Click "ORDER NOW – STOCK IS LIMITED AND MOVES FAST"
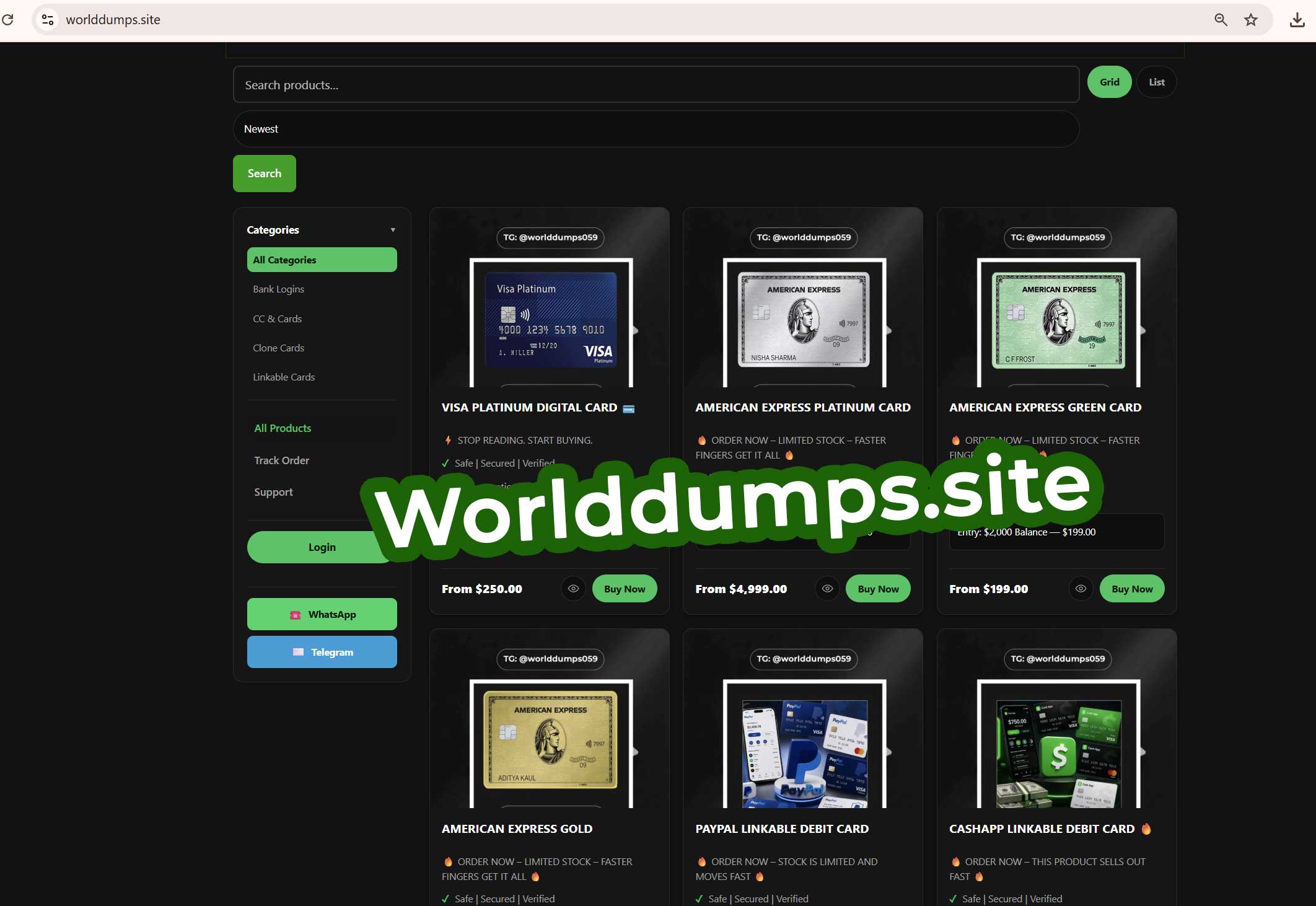Viewport: 1316px width, 906px height. pyautogui.click(x=787, y=869)
